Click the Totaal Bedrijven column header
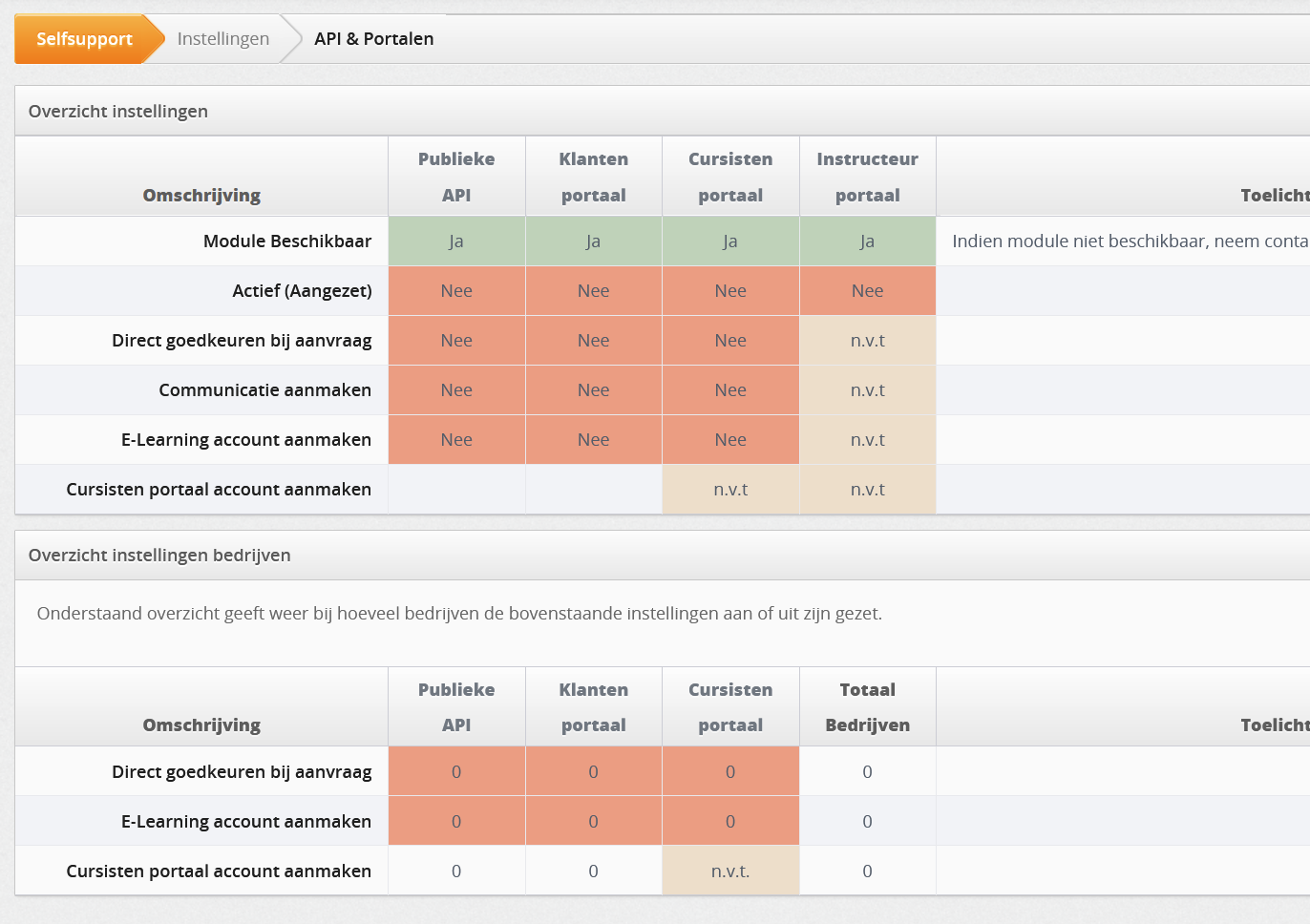Image resolution: width=1310 pixels, height=924 pixels. (867, 707)
